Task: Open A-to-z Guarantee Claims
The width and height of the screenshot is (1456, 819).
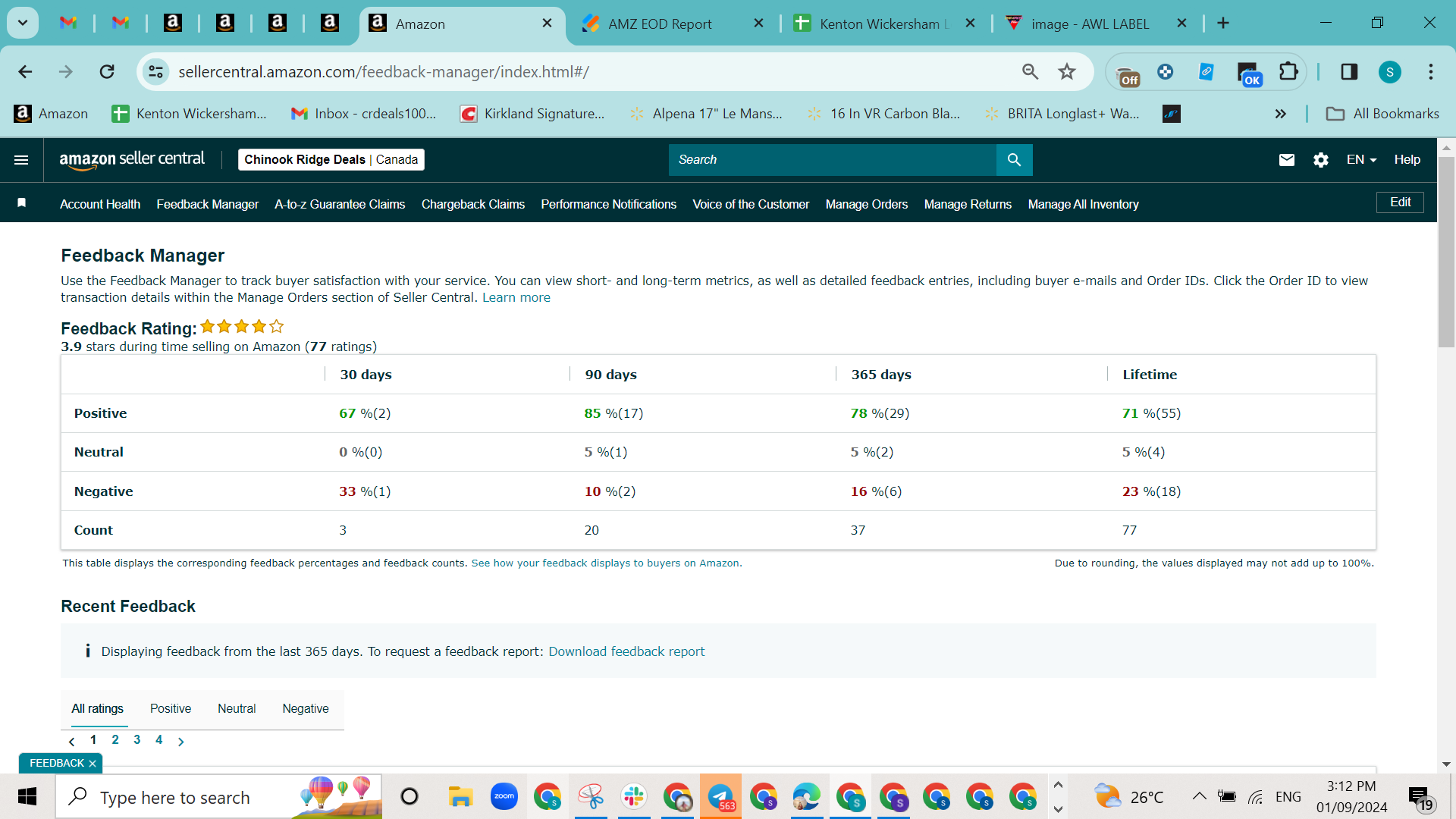Action: (x=340, y=205)
